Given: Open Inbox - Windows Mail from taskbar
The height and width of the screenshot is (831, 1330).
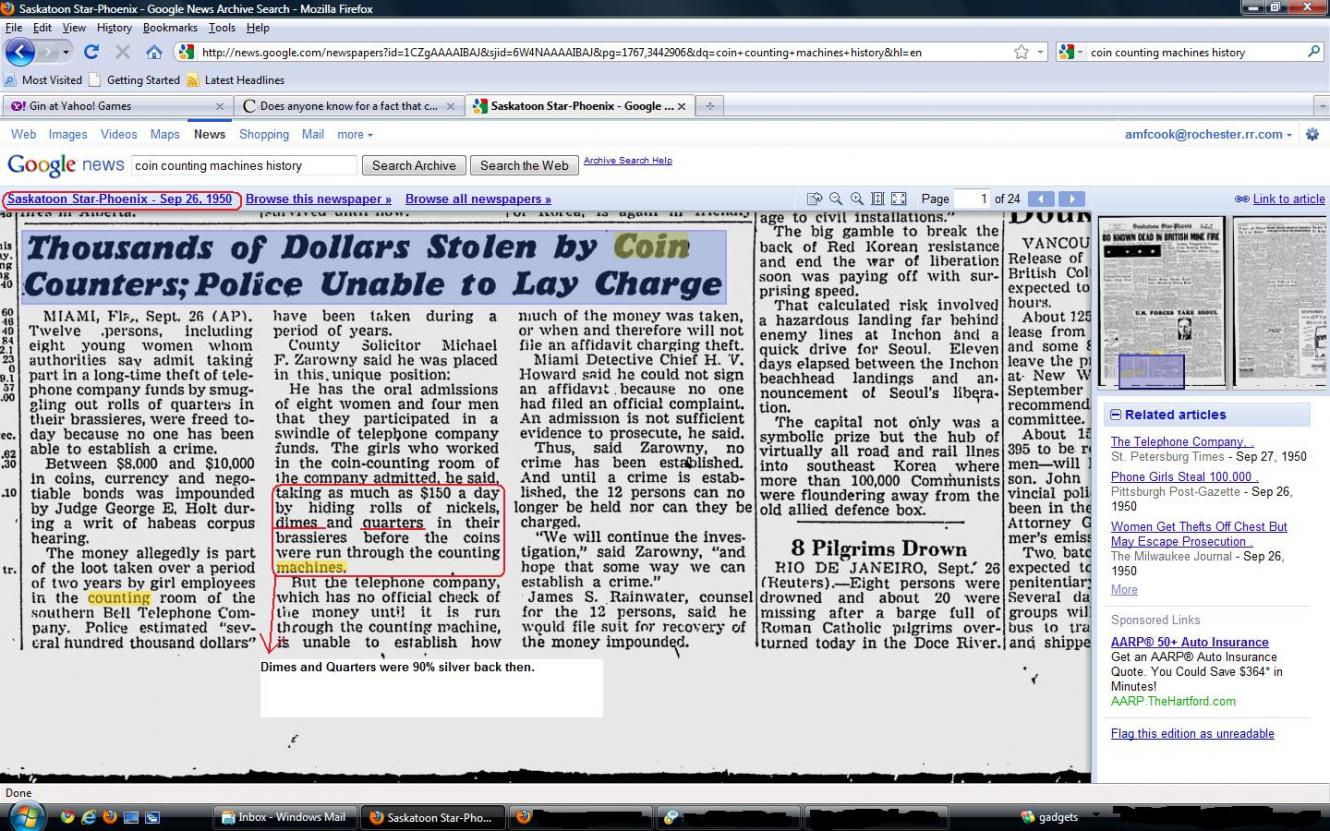Looking at the screenshot, I should point(282,817).
